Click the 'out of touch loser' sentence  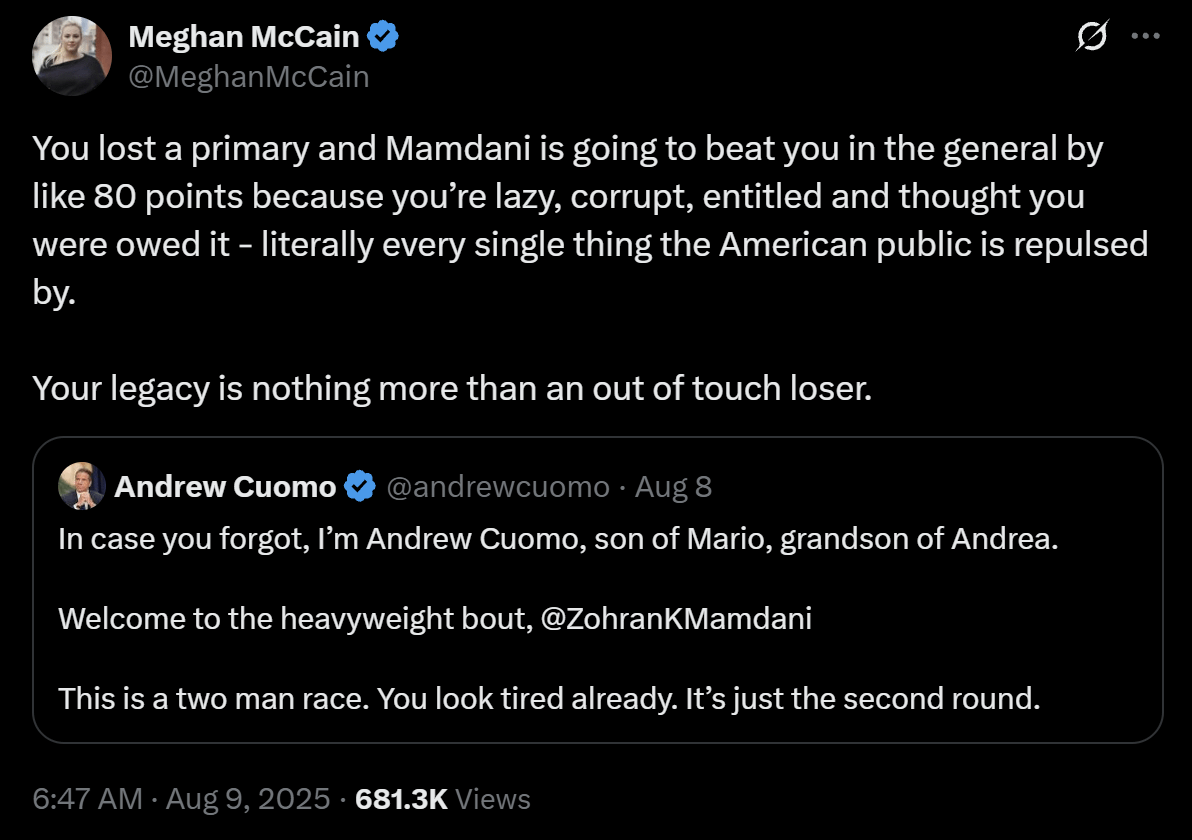(452, 388)
